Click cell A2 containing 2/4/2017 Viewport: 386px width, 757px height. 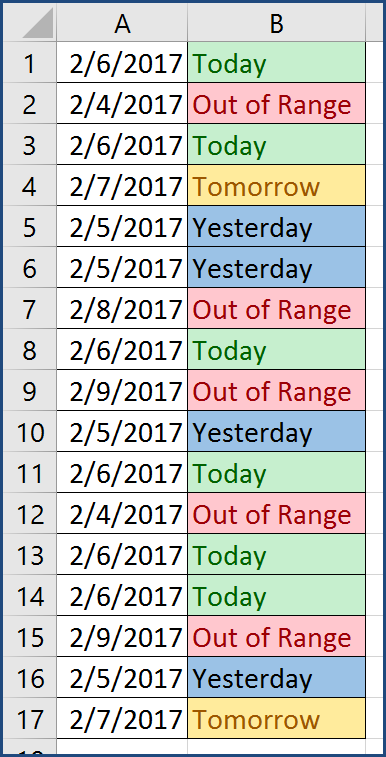pyautogui.click(x=122, y=103)
